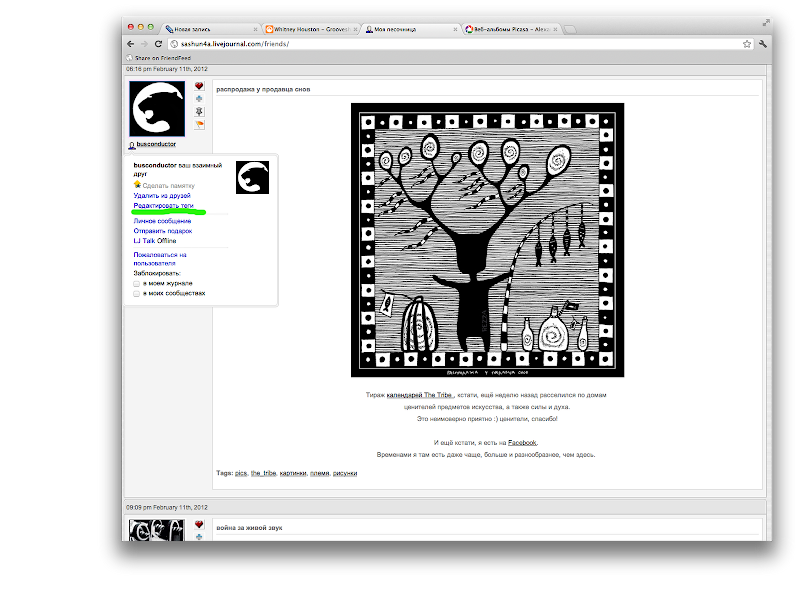Switch to the Веб-альбомы Picasa tab
This screenshot has height=603, width=800.
[511, 30]
